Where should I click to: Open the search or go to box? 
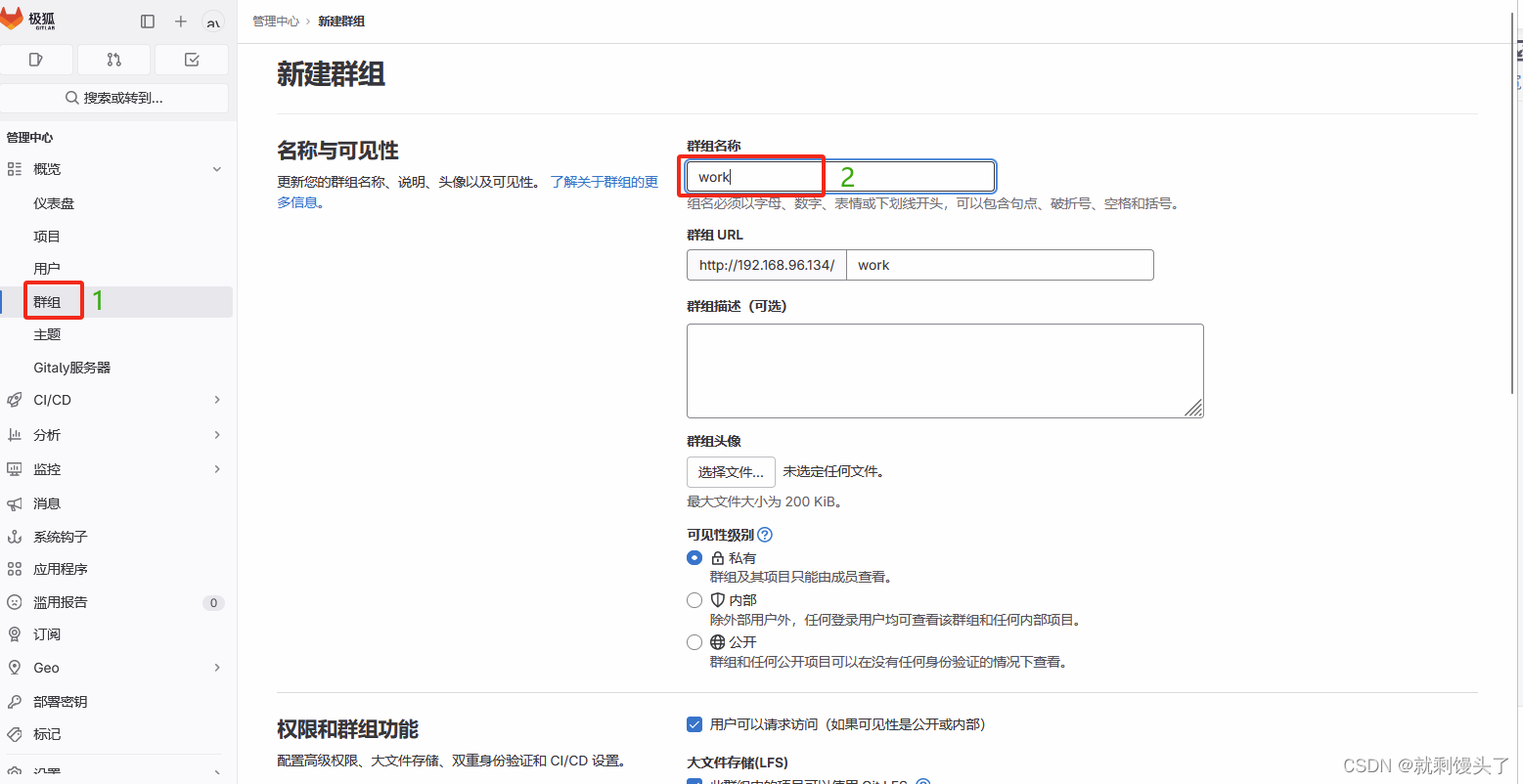114,98
